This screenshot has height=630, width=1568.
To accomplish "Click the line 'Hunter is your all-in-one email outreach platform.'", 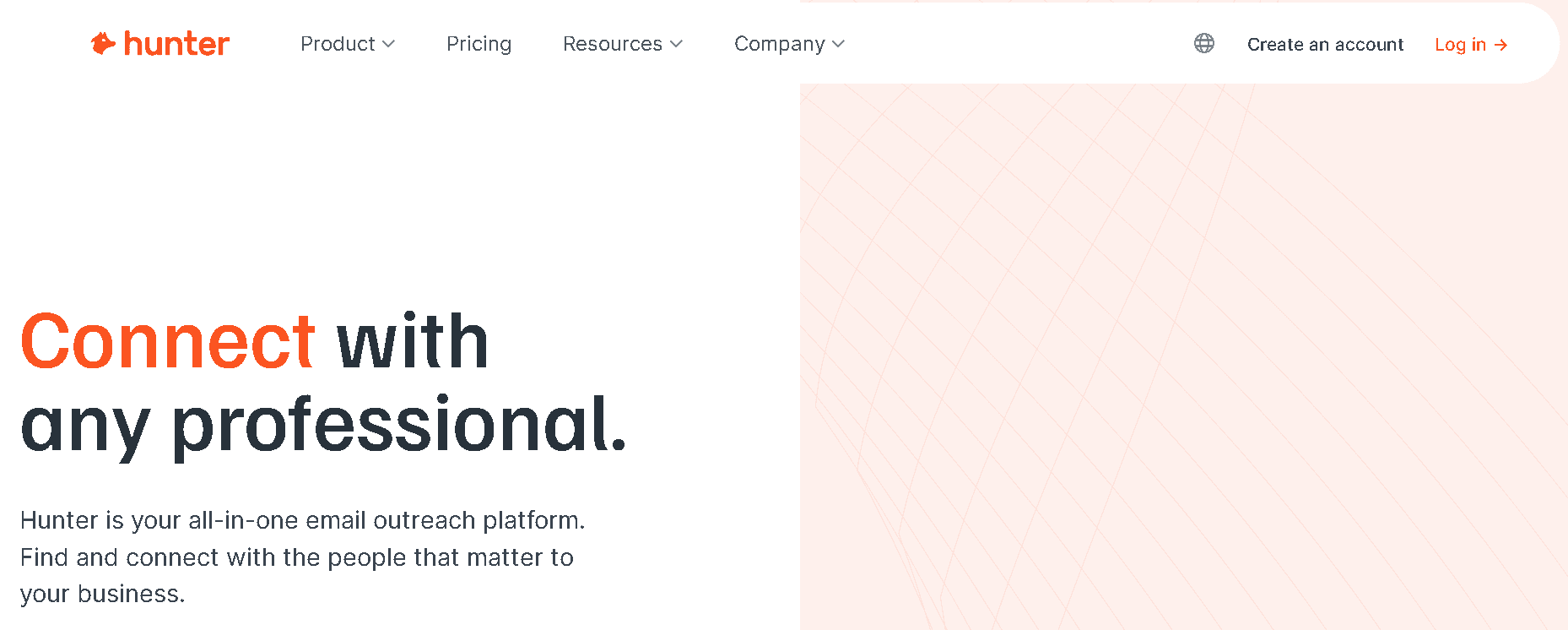I will tap(302, 520).
